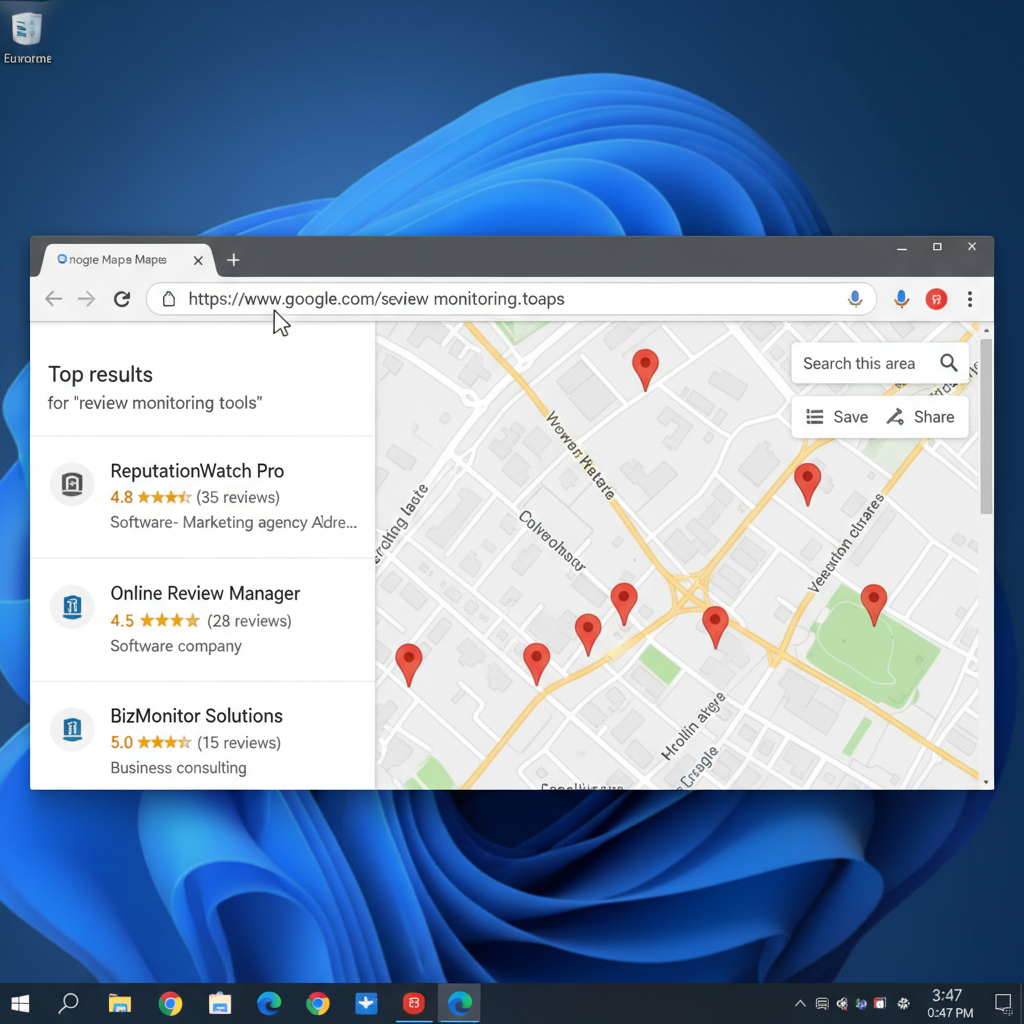Click the BizMonitor Solutions business icon
Image resolution: width=1024 pixels, height=1024 pixels.
[x=72, y=729]
